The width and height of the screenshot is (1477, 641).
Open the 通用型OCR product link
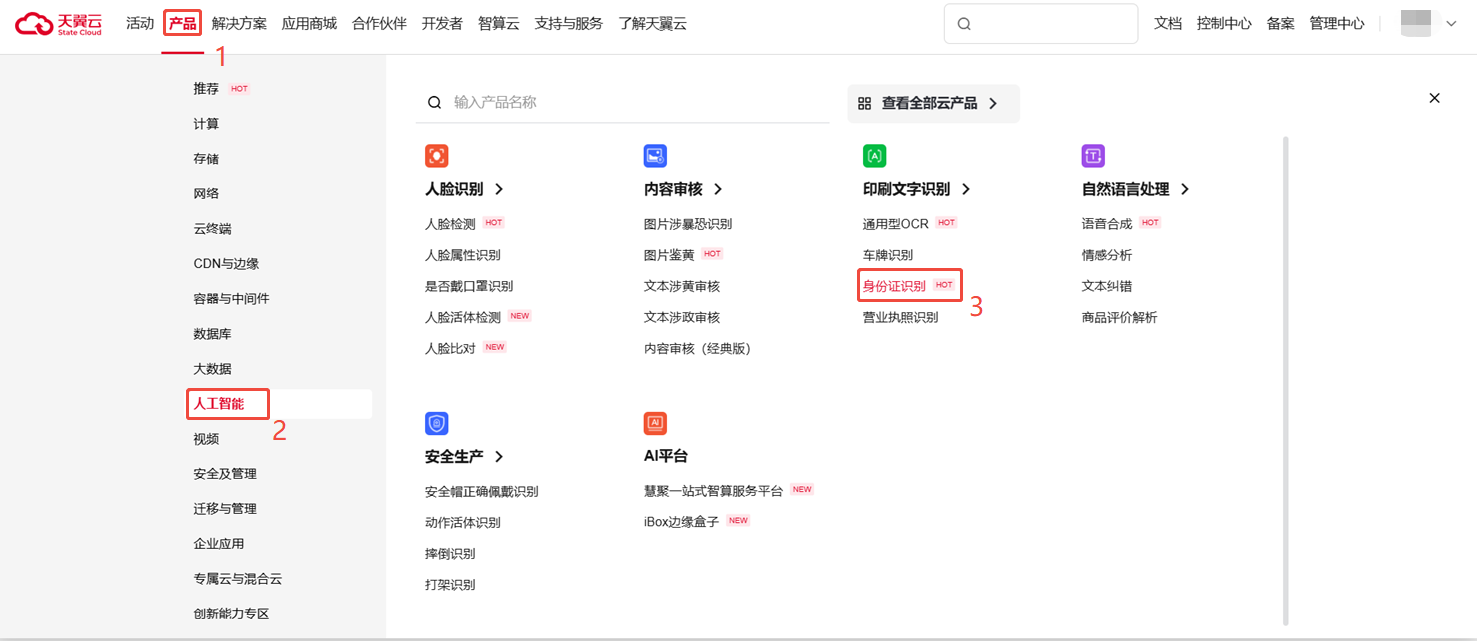click(895, 223)
